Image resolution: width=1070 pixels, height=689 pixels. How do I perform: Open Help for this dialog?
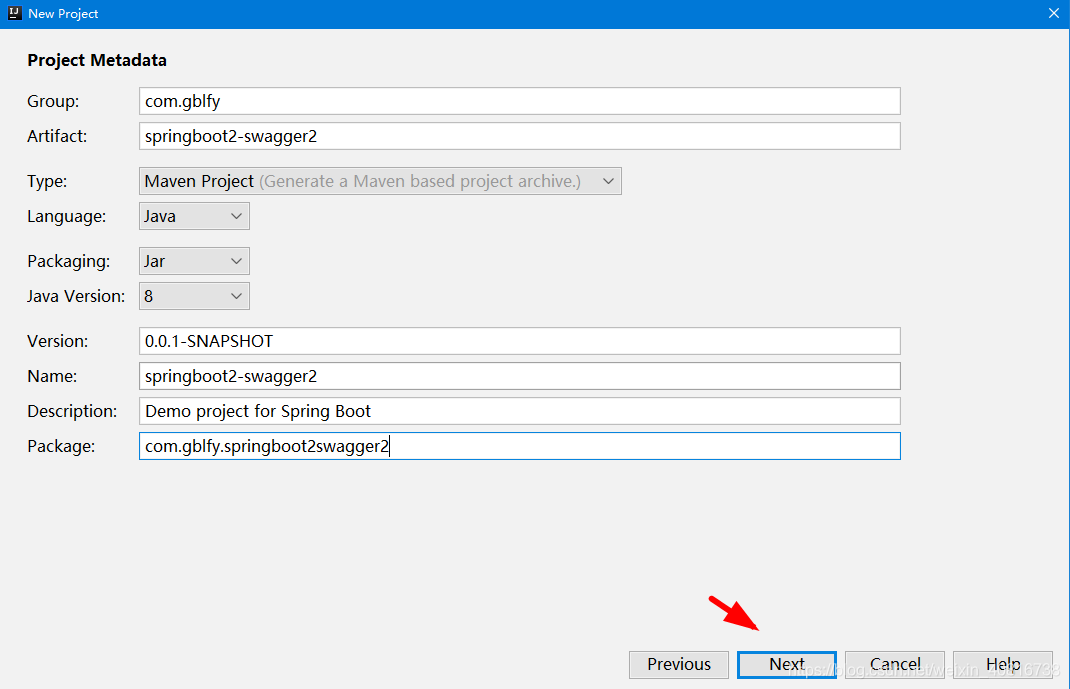[x=1003, y=664]
